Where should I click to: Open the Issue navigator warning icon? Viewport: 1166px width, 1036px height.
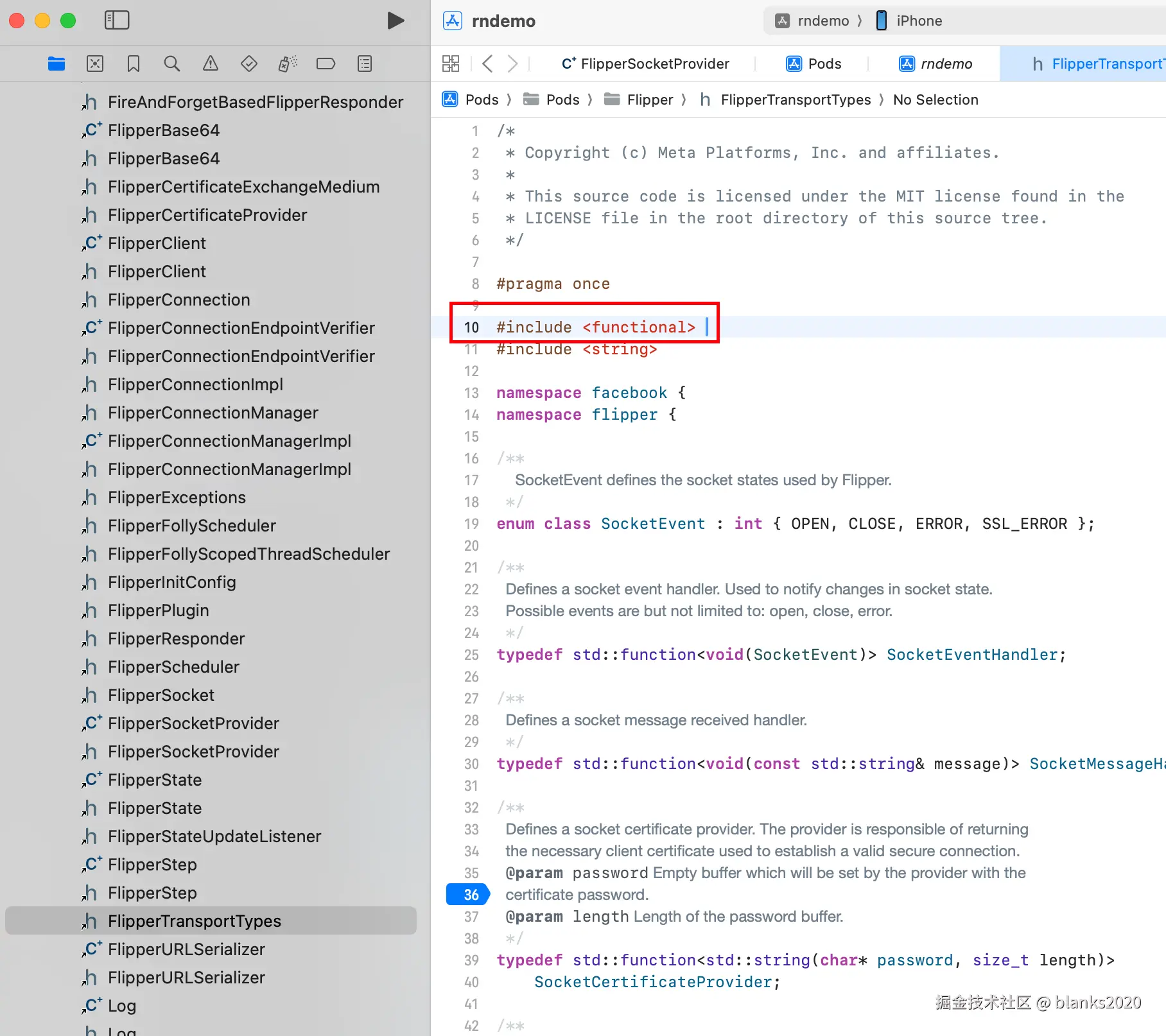pyautogui.click(x=211, y=64)
